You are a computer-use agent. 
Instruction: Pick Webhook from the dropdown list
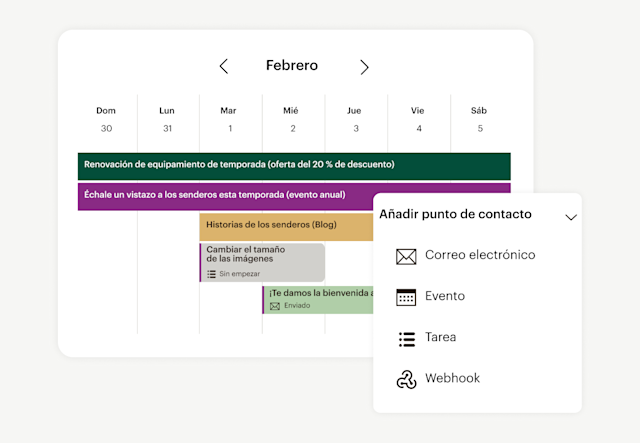click(x=452, y=378)
